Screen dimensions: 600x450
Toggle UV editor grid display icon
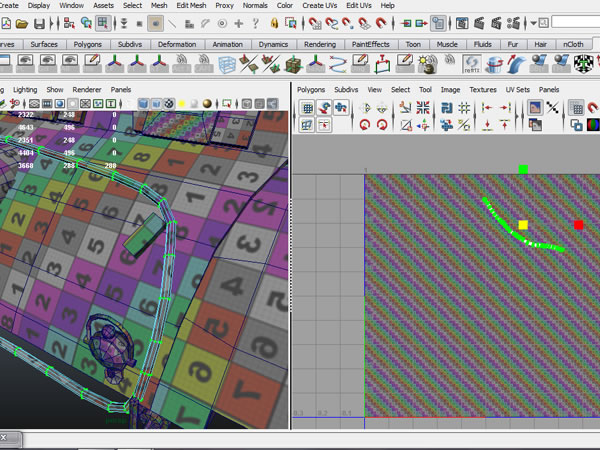coord(576,108)
